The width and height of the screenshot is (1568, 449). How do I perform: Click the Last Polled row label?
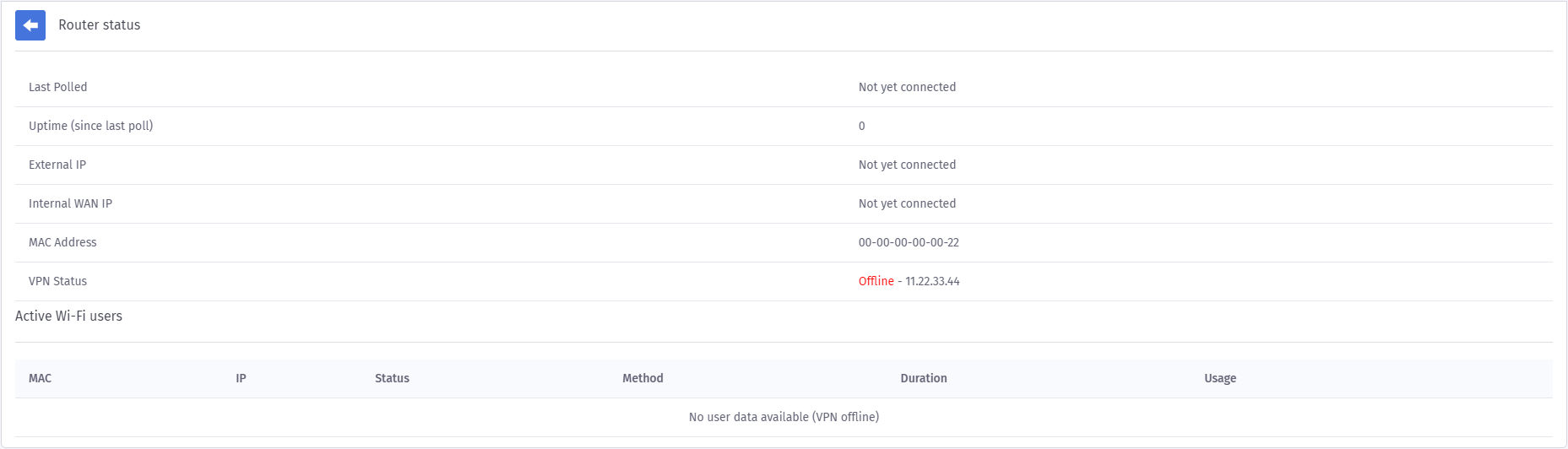[x=57, y=87]
